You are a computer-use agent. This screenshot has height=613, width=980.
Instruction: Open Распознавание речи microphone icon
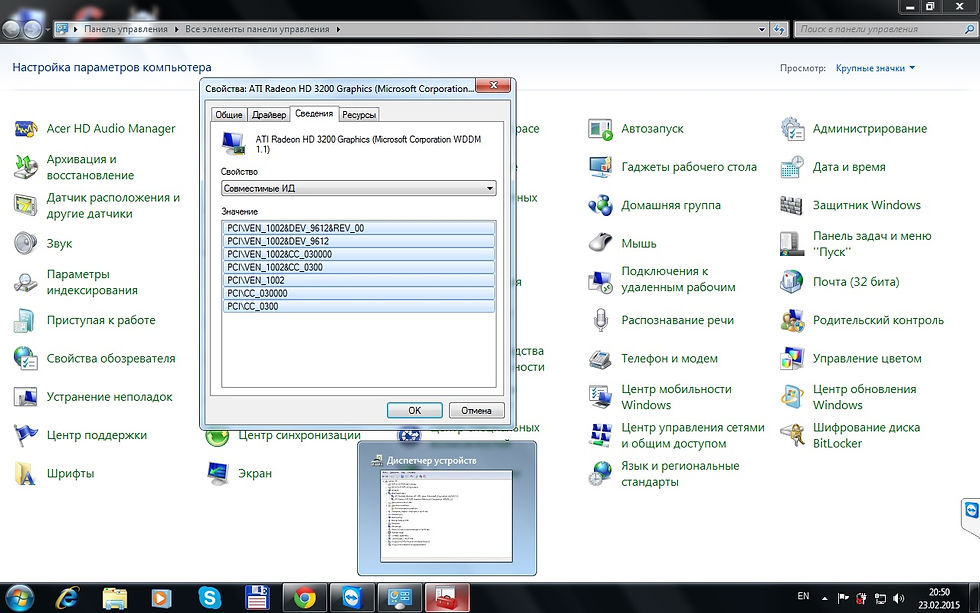[600, 320]
